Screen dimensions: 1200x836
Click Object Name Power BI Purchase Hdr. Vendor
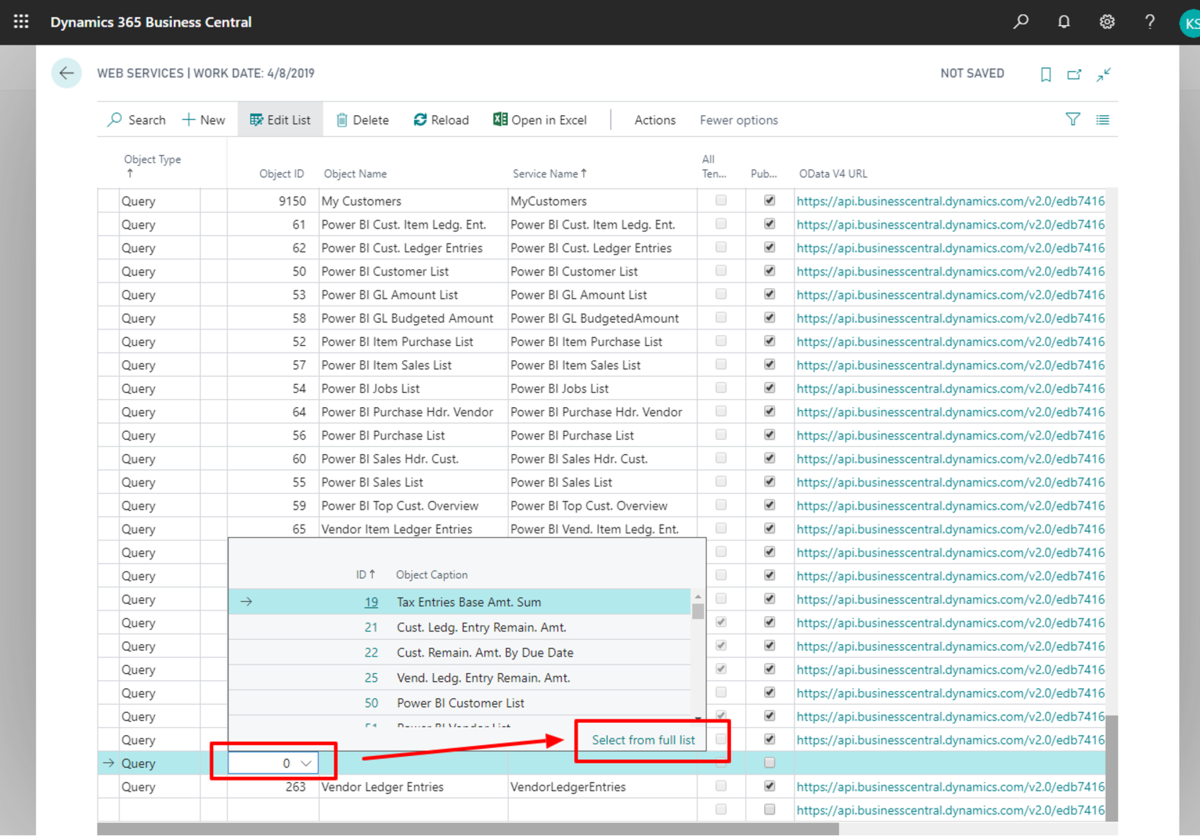tap(407, 412)
